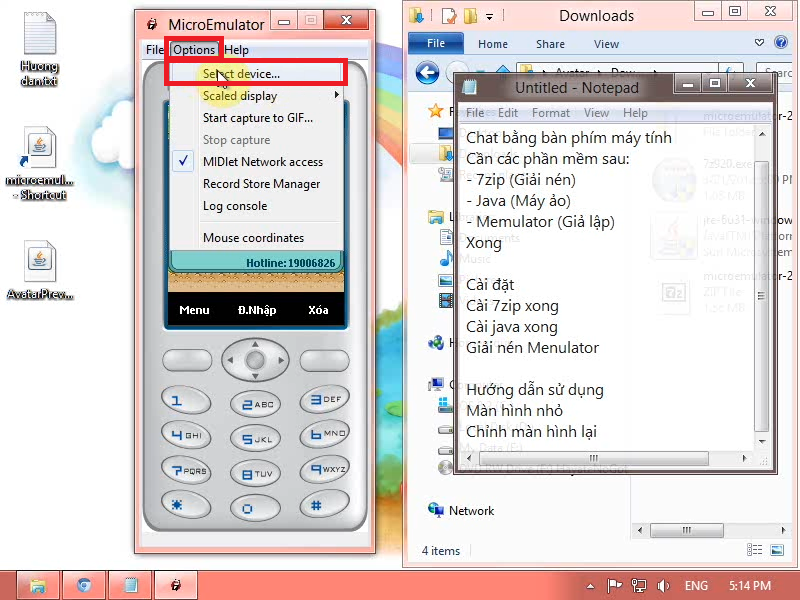800x600 pixels.
Task: Open the File menu in MicroEmulator
Action: point(155,49)
